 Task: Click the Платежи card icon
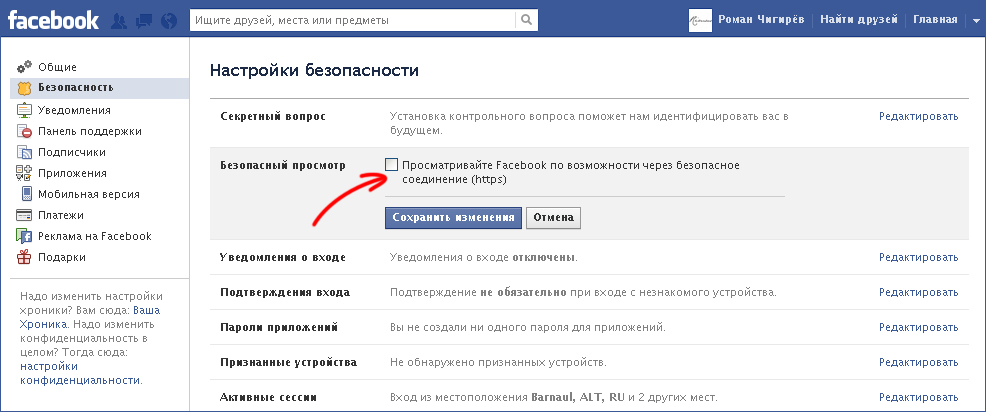click(x=25, y=215)
